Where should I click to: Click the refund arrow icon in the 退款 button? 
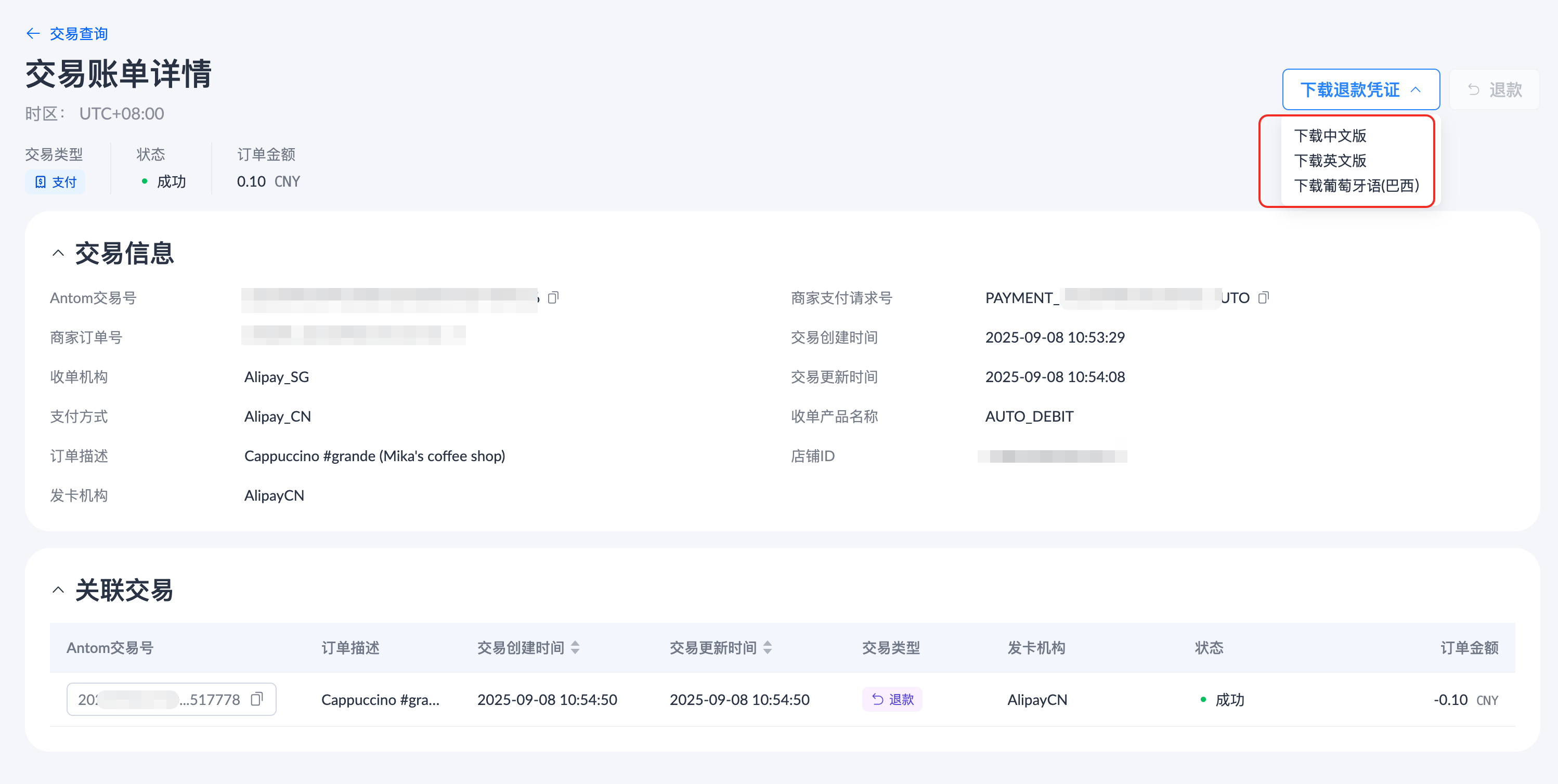[1473, 90]
